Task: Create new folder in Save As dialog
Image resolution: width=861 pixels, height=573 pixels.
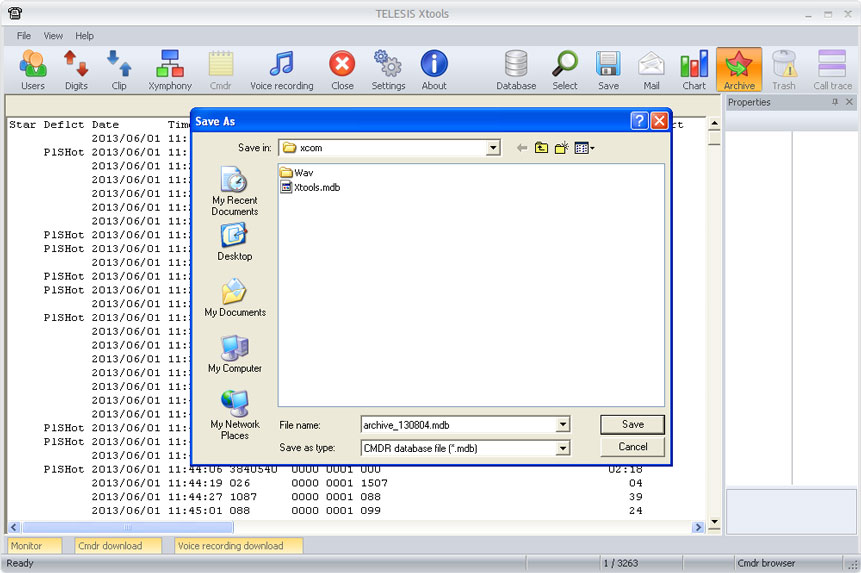Action: (563, 148)
